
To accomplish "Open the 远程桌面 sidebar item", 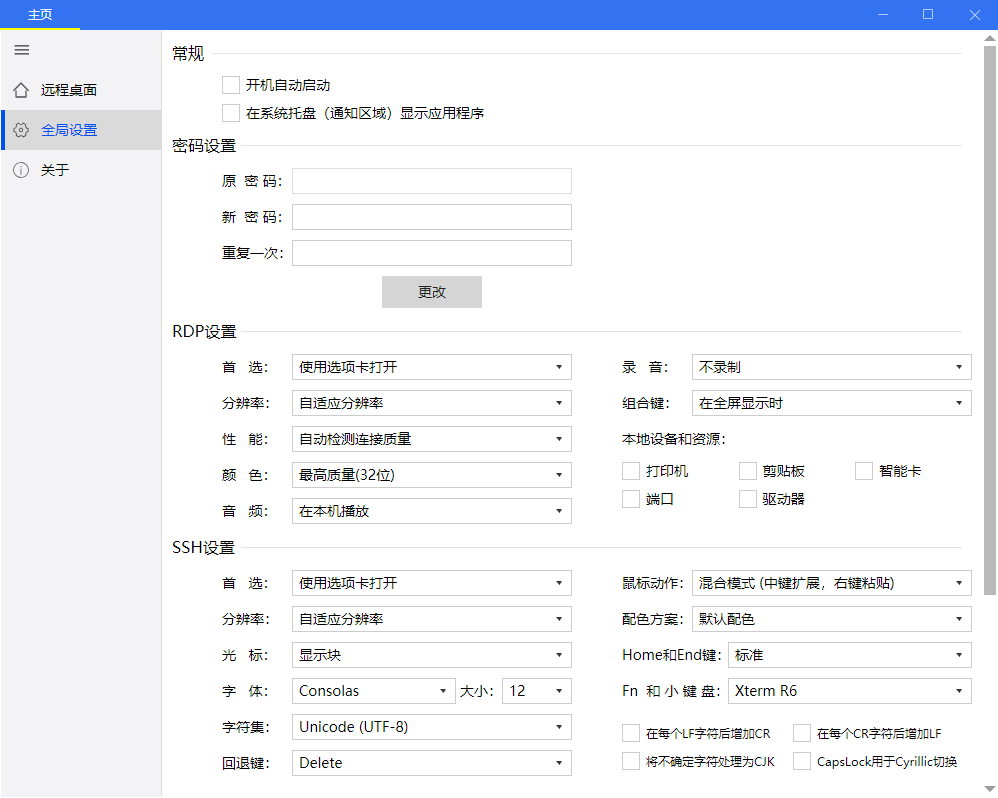I will click(81, 90).
